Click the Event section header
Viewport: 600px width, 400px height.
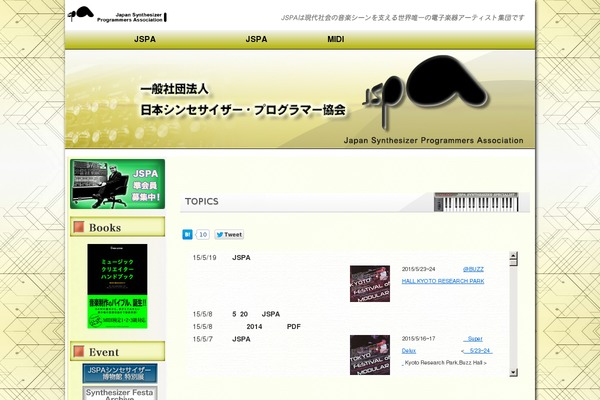tap(117, 351)
